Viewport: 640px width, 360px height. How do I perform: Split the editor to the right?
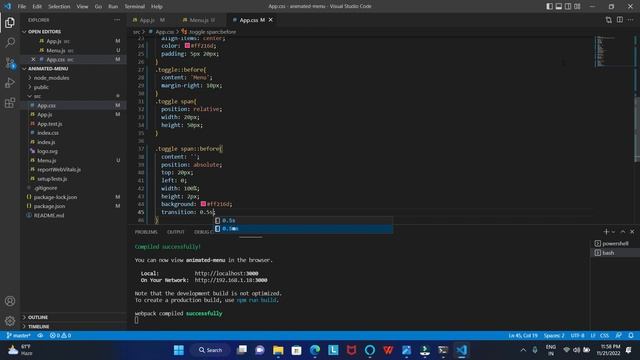620,20
